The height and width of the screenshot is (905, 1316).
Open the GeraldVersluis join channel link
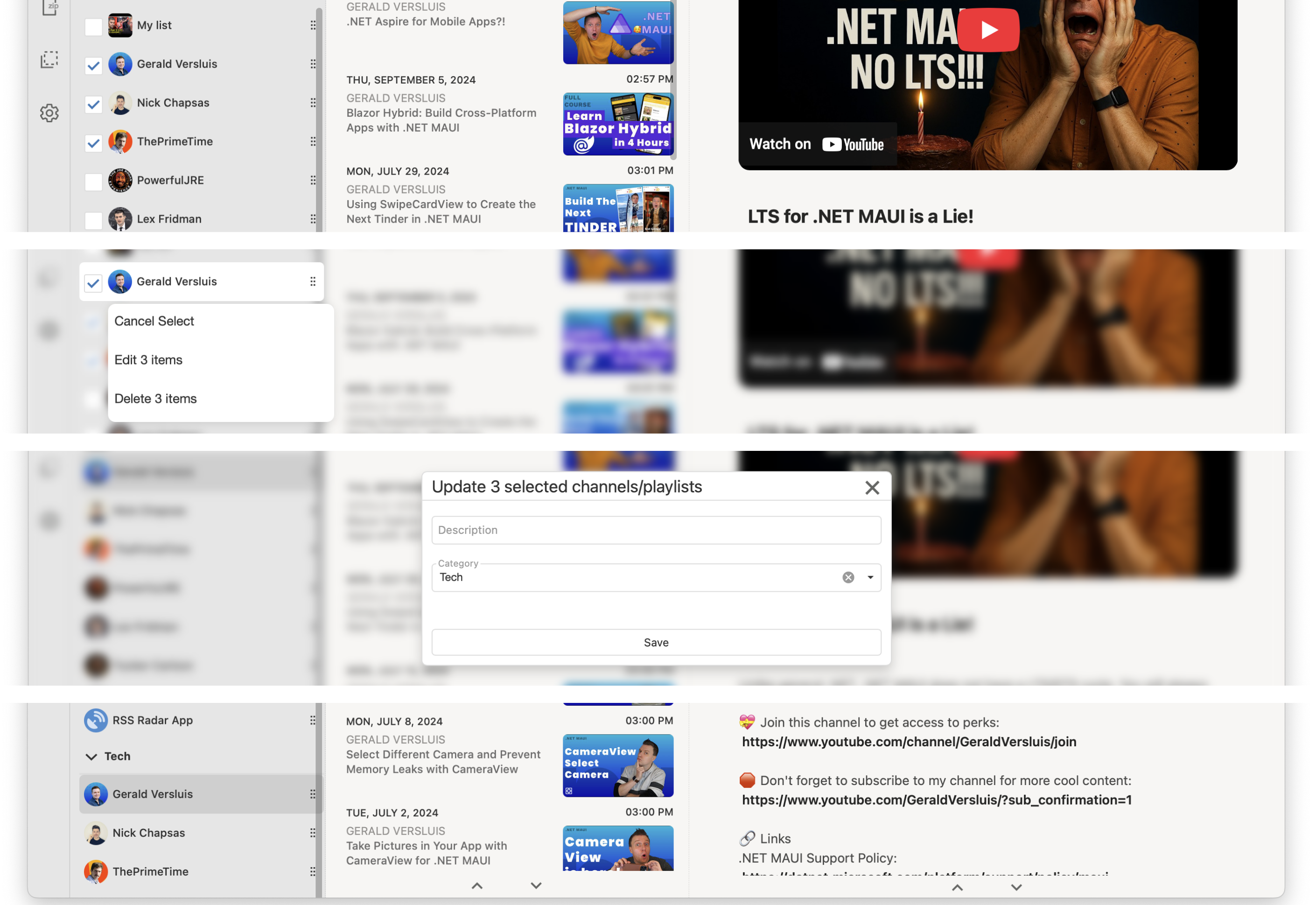(x=909, y=742)
